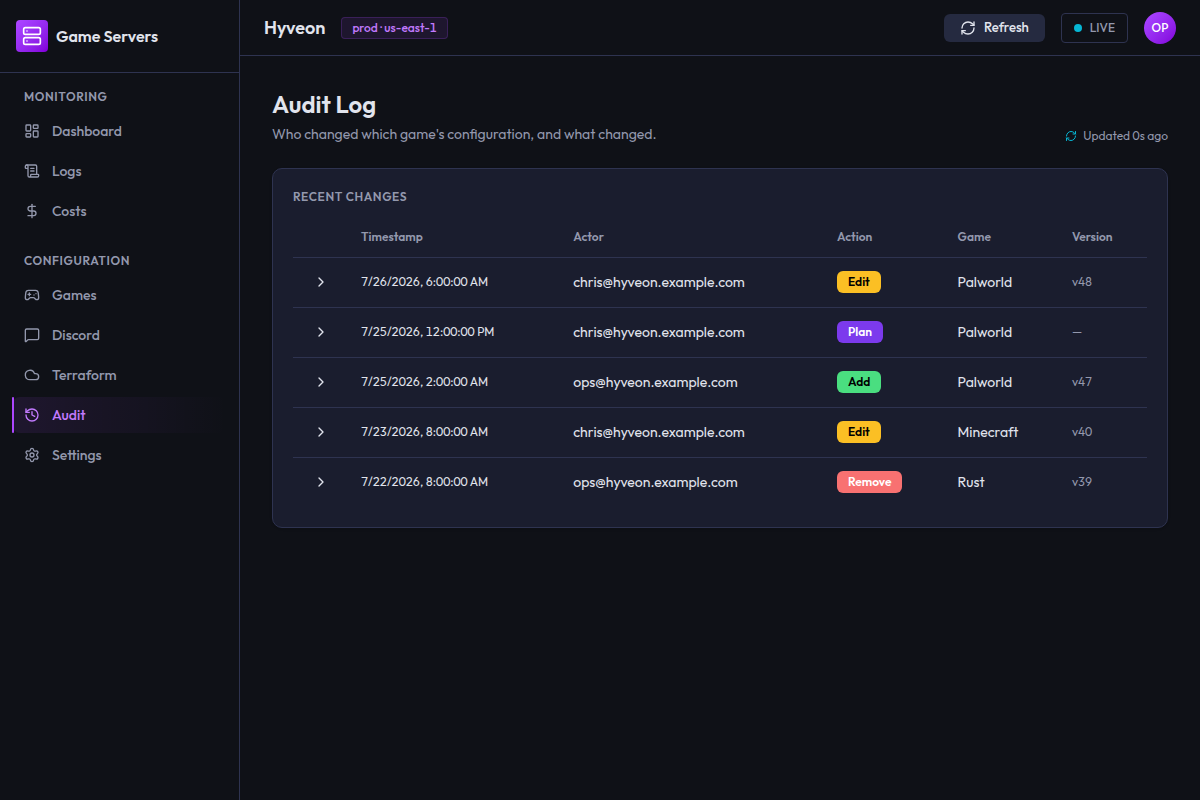Viewport: 1200px width, 800px height.
Task: Expand the 7/25/2026 12:00:00 PM Plan row
Action: (321, 332)
